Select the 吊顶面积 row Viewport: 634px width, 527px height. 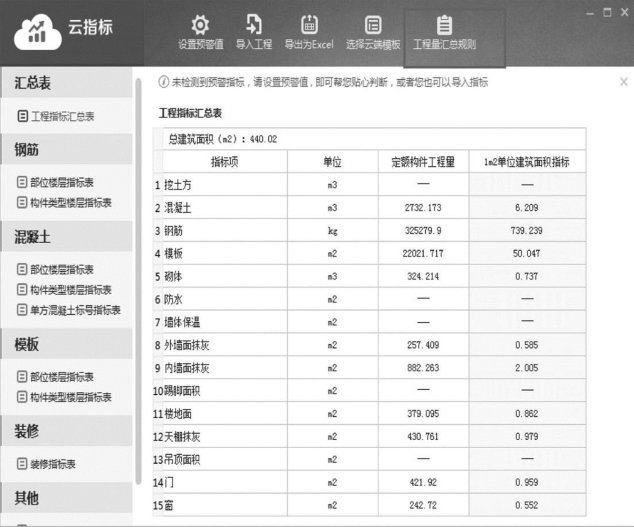[369, 459]
